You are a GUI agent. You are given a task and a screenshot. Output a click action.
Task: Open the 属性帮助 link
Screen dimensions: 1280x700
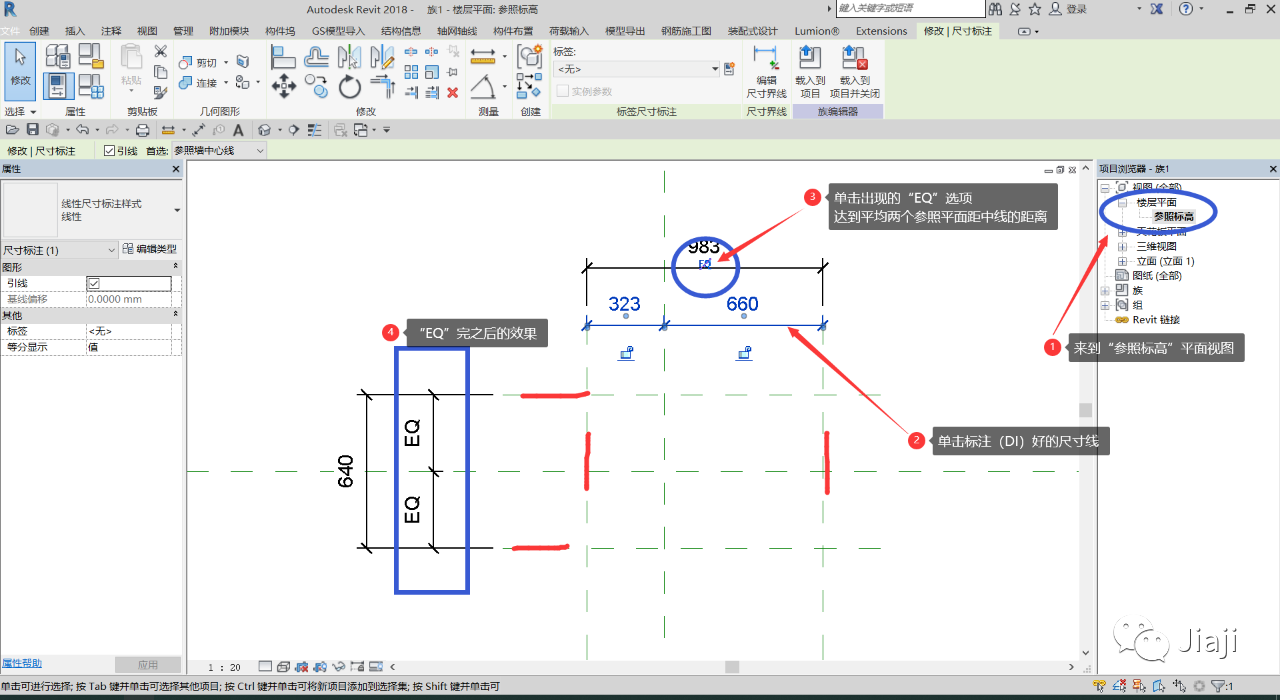tap(22, 663)
